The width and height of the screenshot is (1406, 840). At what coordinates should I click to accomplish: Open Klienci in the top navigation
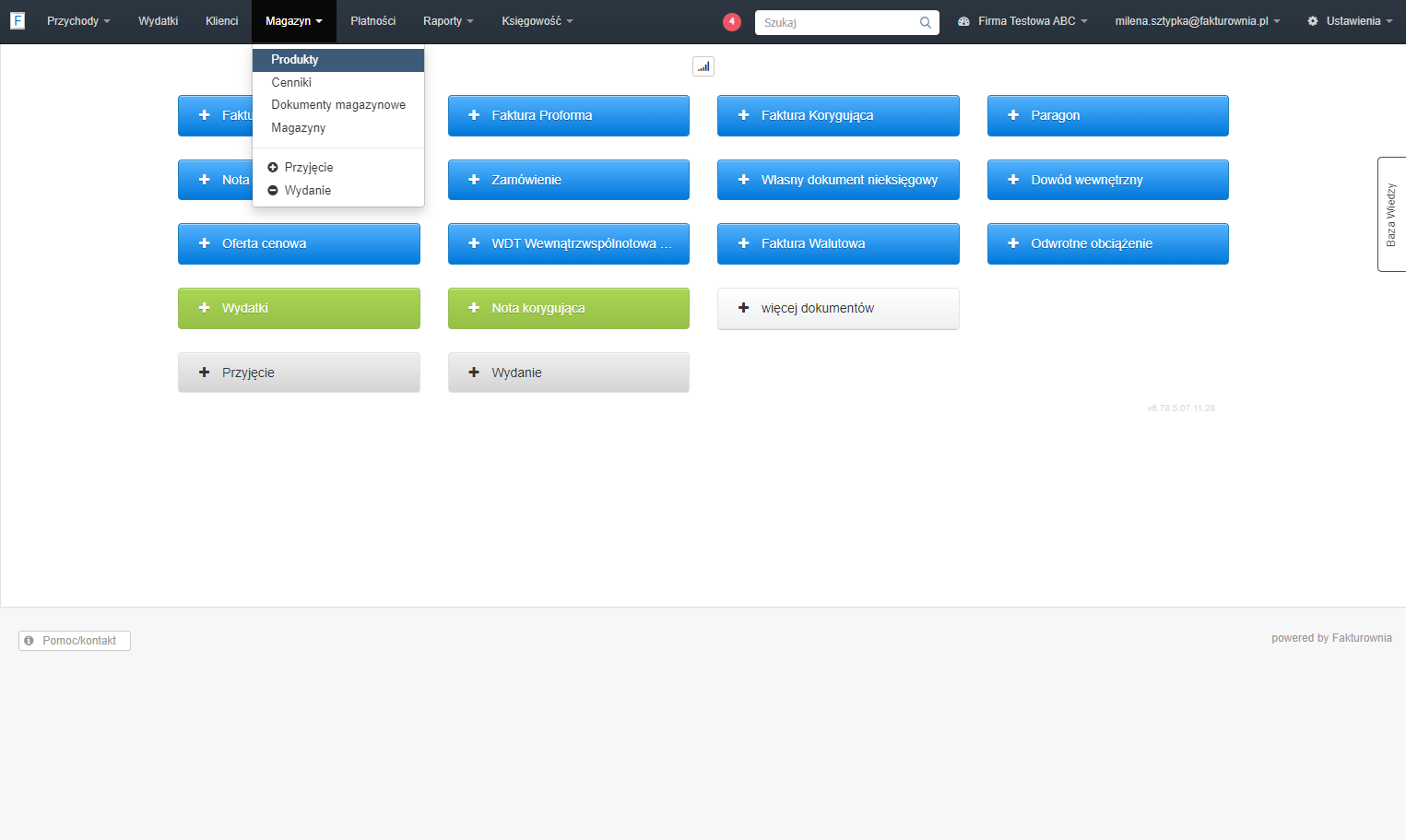click(x=222, y=21)
